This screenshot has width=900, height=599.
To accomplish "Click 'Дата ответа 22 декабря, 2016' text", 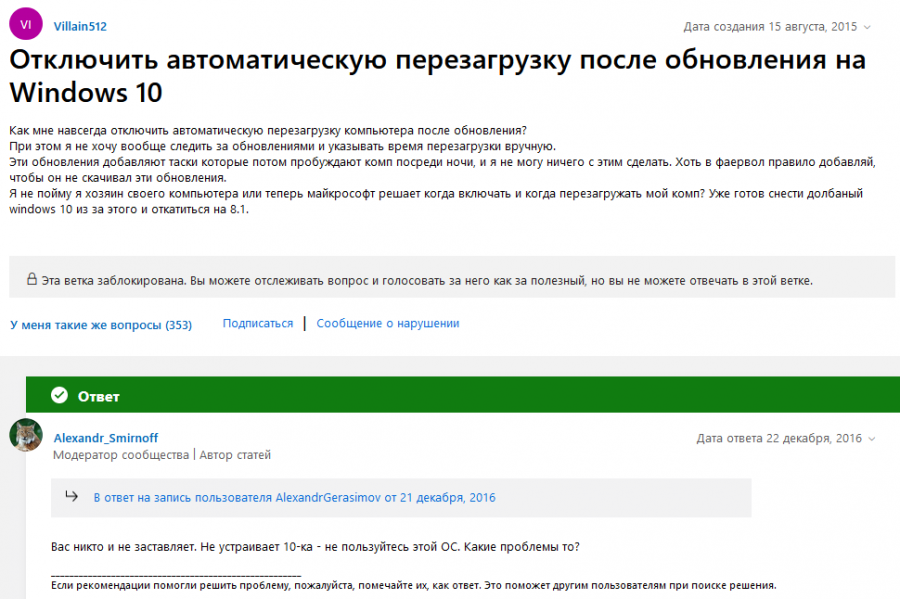I will [x=779, y=438].
